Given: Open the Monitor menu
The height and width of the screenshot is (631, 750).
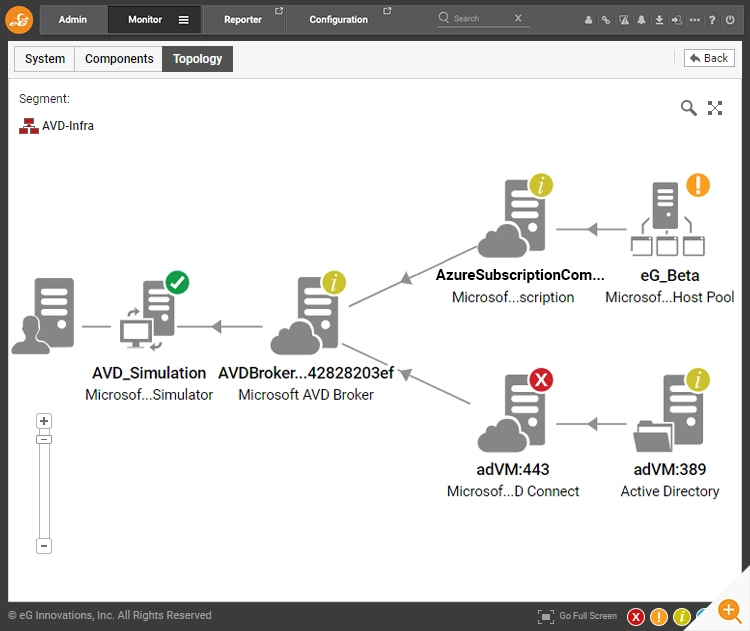Looking at the screenshot, I should [x=145, y=20].
